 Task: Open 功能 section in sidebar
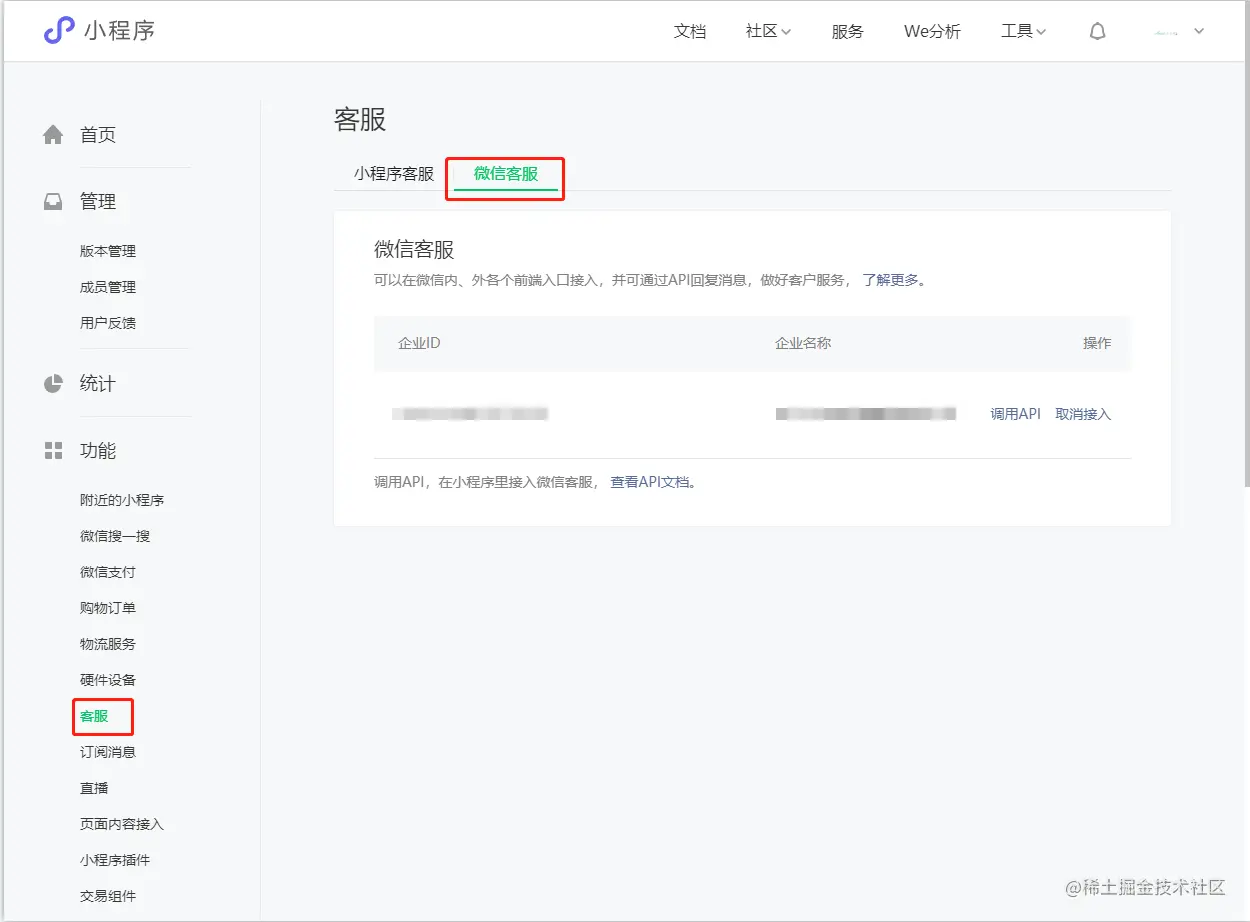98,451
